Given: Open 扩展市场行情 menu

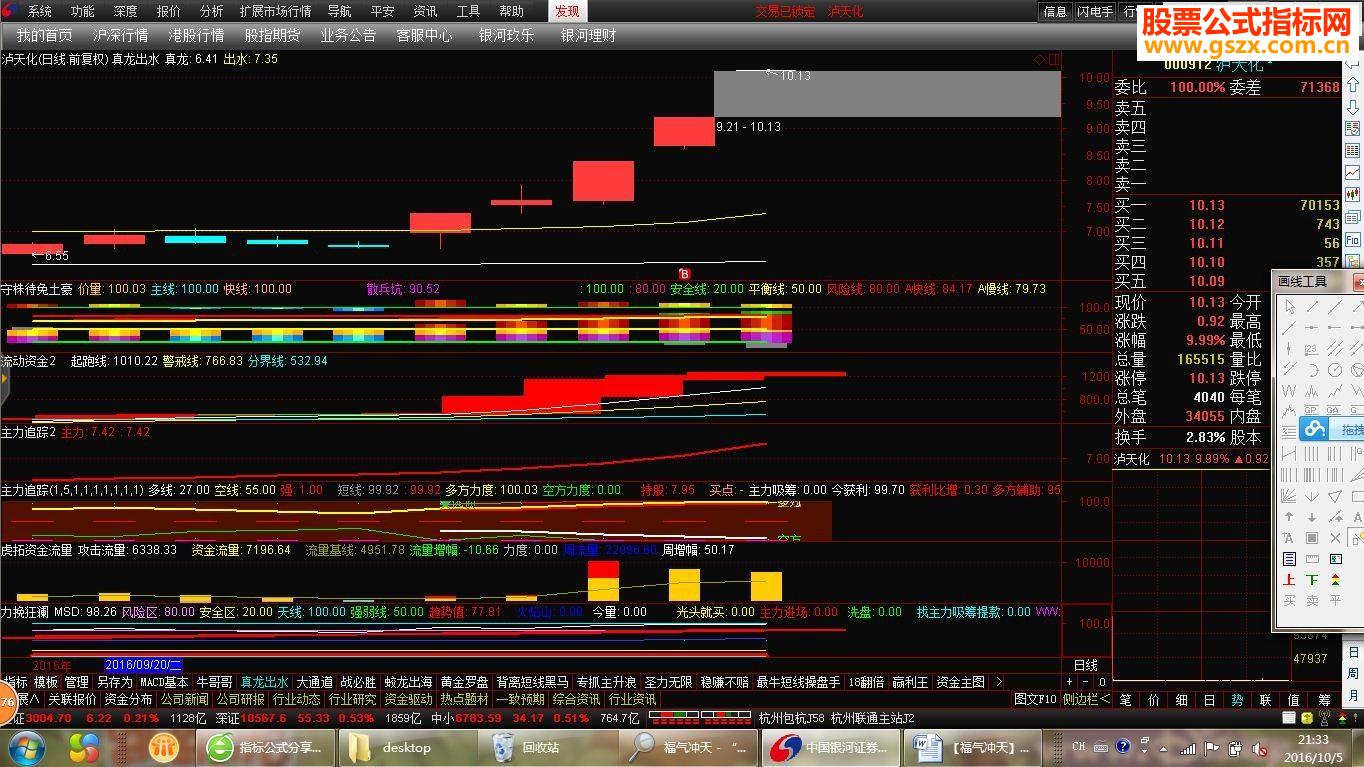Looking at the screenshot, I should (275, 11).
